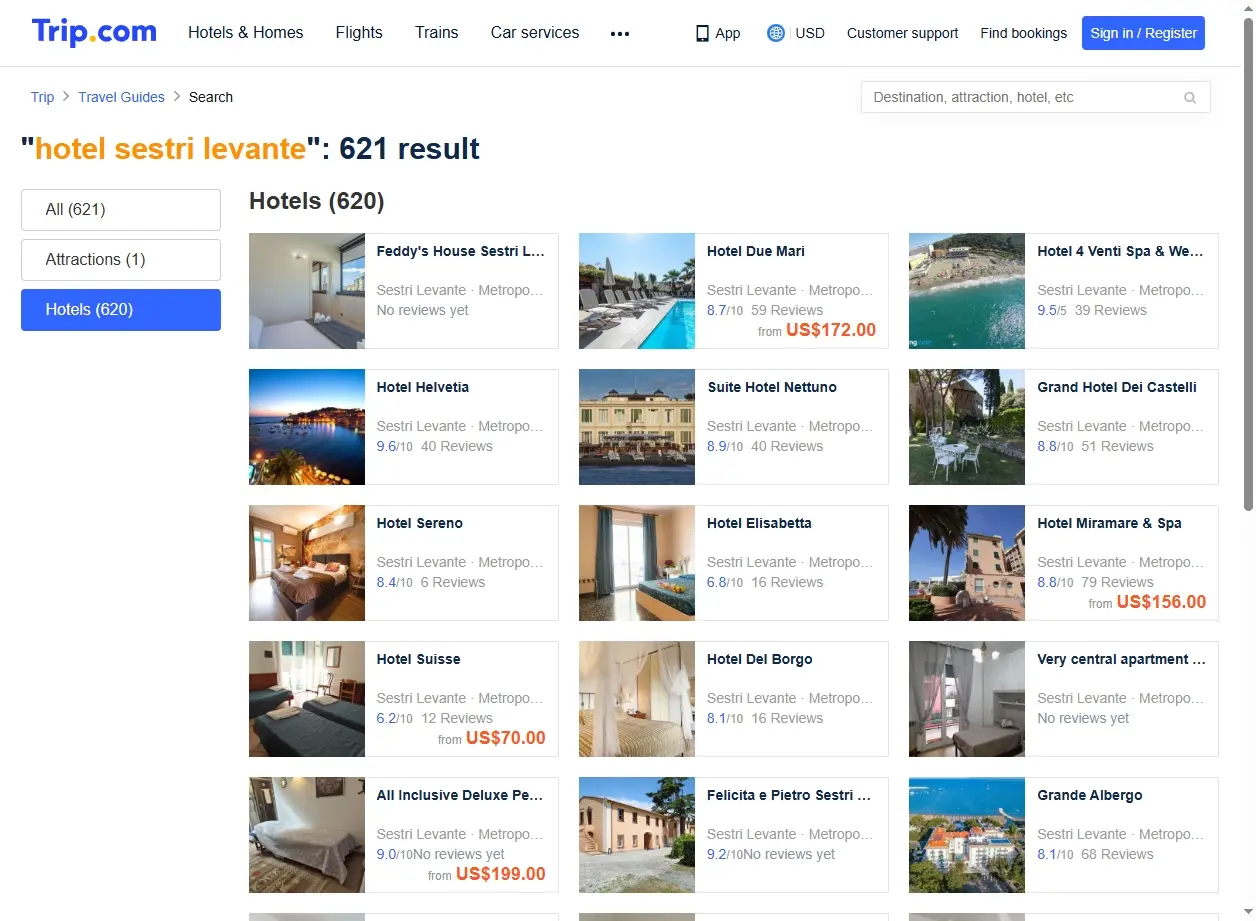Viewport: 1256px width, 921px height.
Task: Go to Travel Guides breadcrumb
Action: point(121,97)
